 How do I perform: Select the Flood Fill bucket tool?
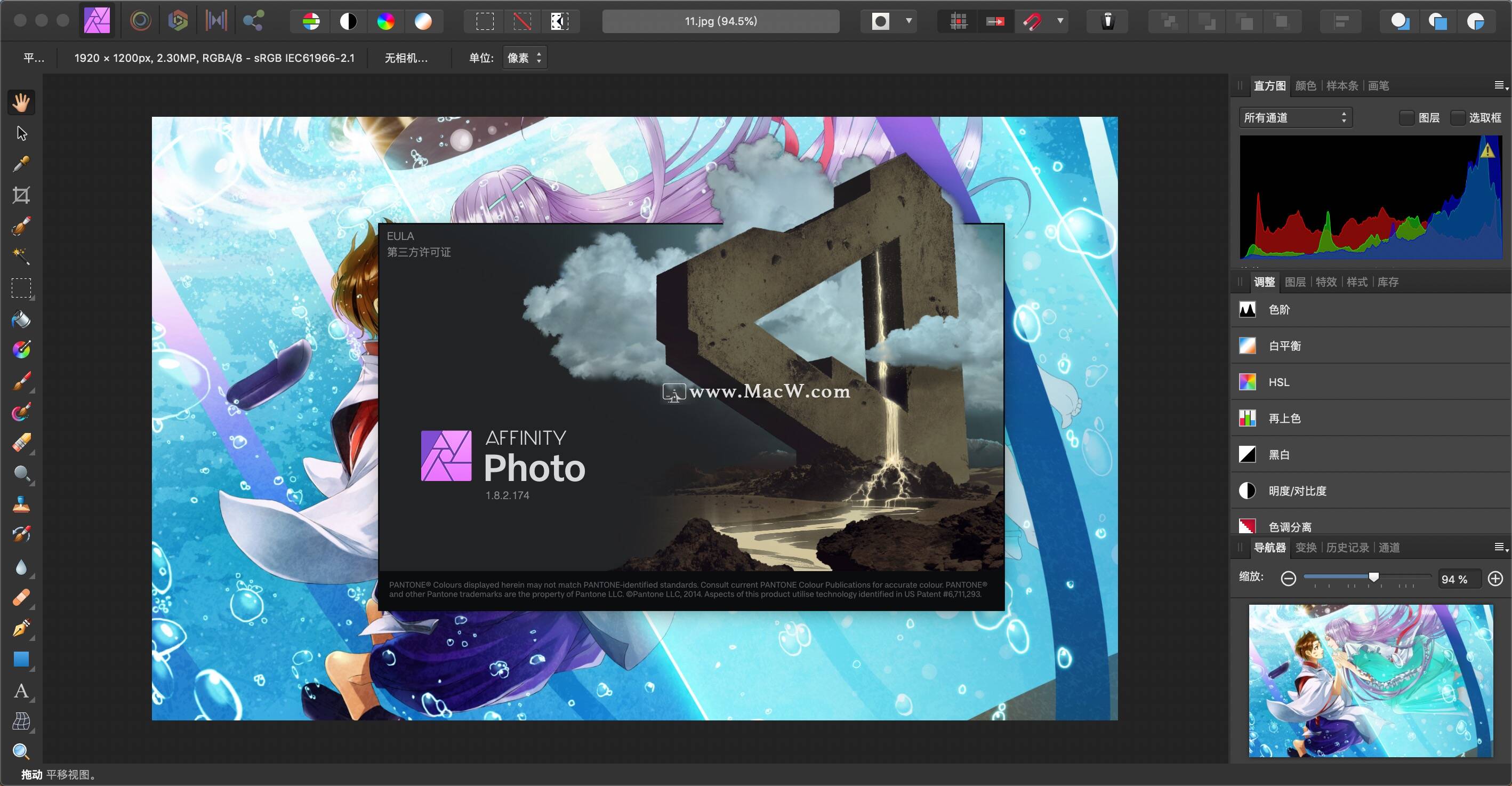tap(21, 319)
